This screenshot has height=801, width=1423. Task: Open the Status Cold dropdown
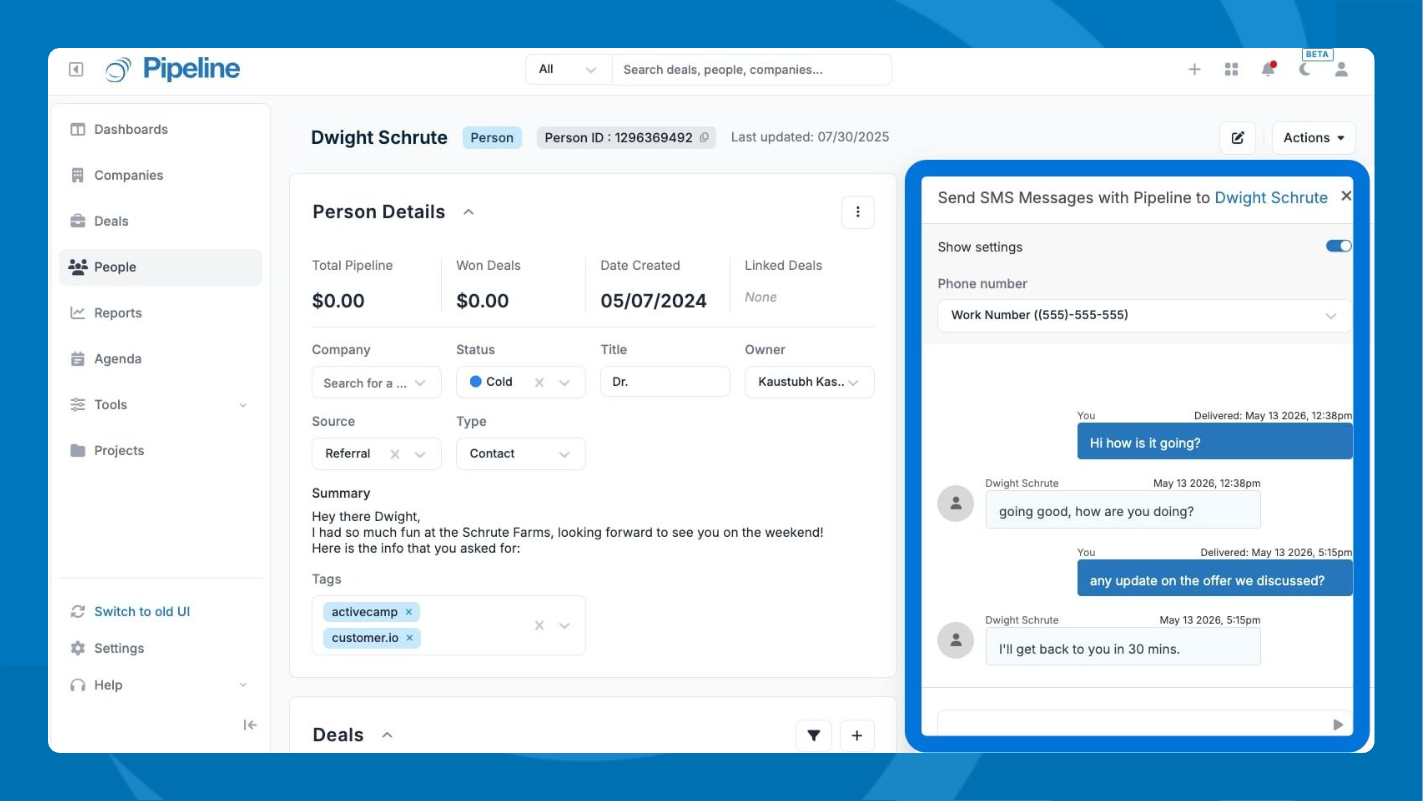tap(565, 382)
